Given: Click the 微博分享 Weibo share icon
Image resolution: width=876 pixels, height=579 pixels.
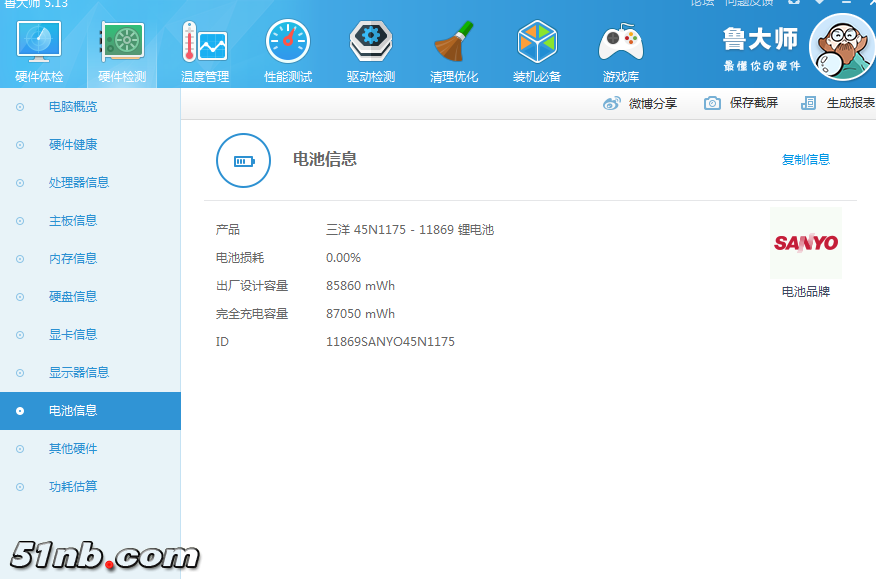Looking at the screenshot, I should click(x=612, y=103).
